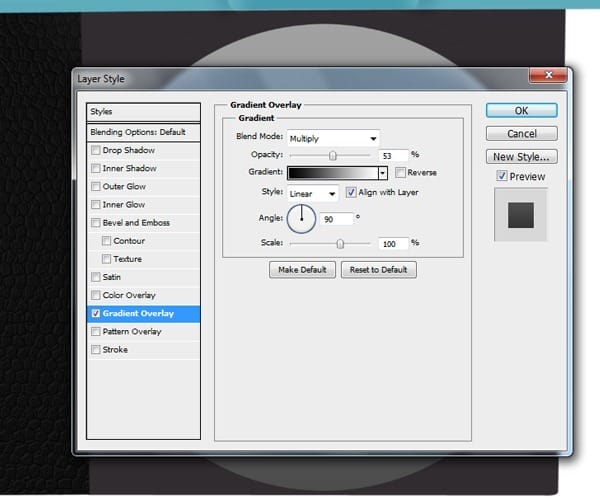
Task: Click the OK button
Action: click(x=522, y=111)
